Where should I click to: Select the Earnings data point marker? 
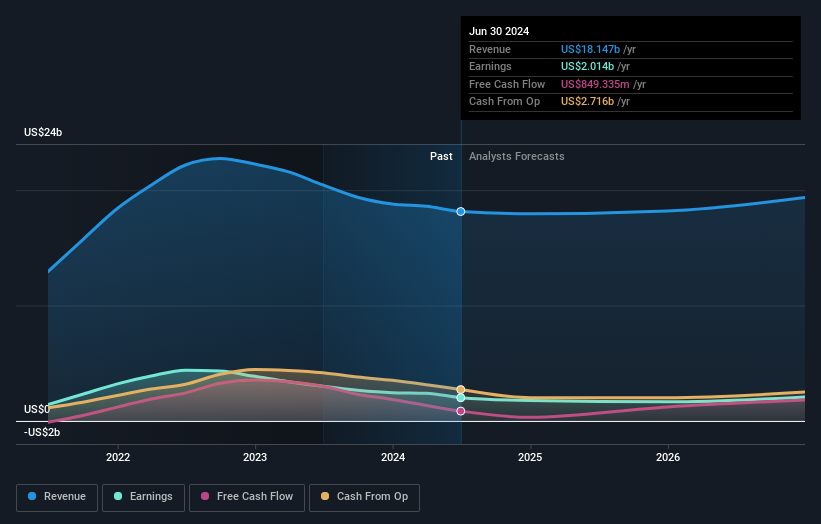pos(461,398)
